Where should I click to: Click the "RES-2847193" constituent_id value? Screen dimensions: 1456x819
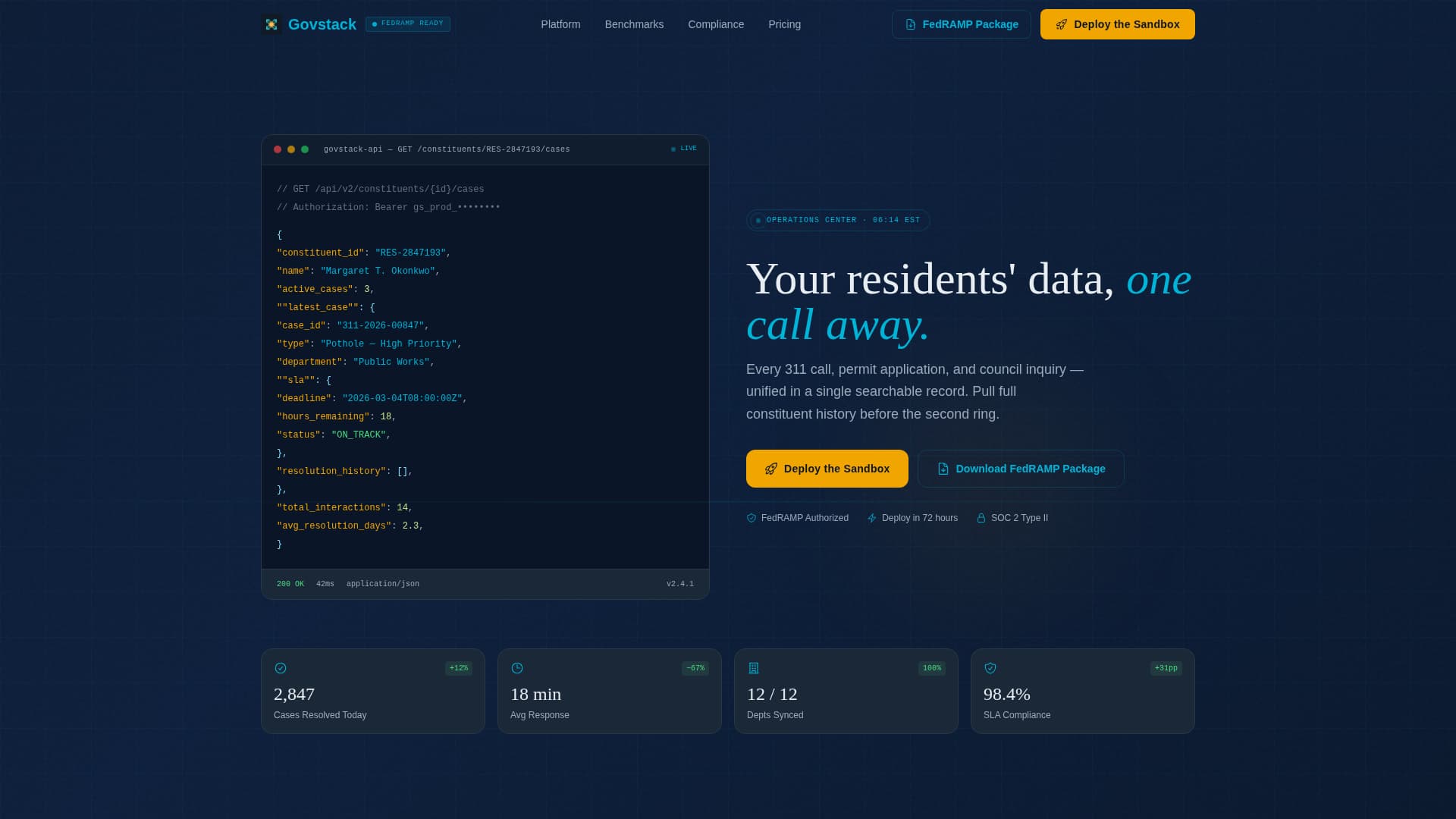click(410, 253)
